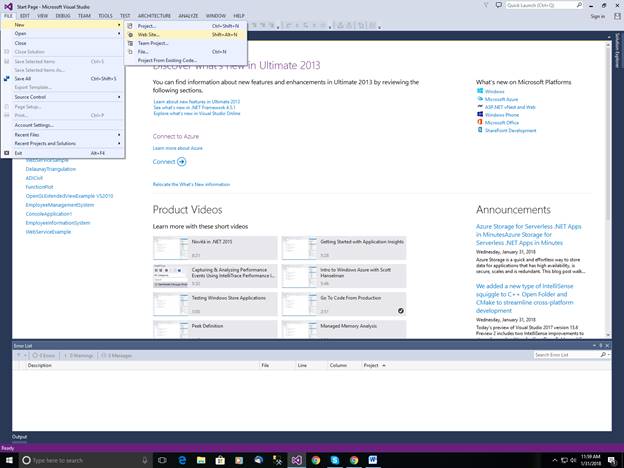
Task: Click the Save All icon in File menu
Action: (x=7, y=78)
